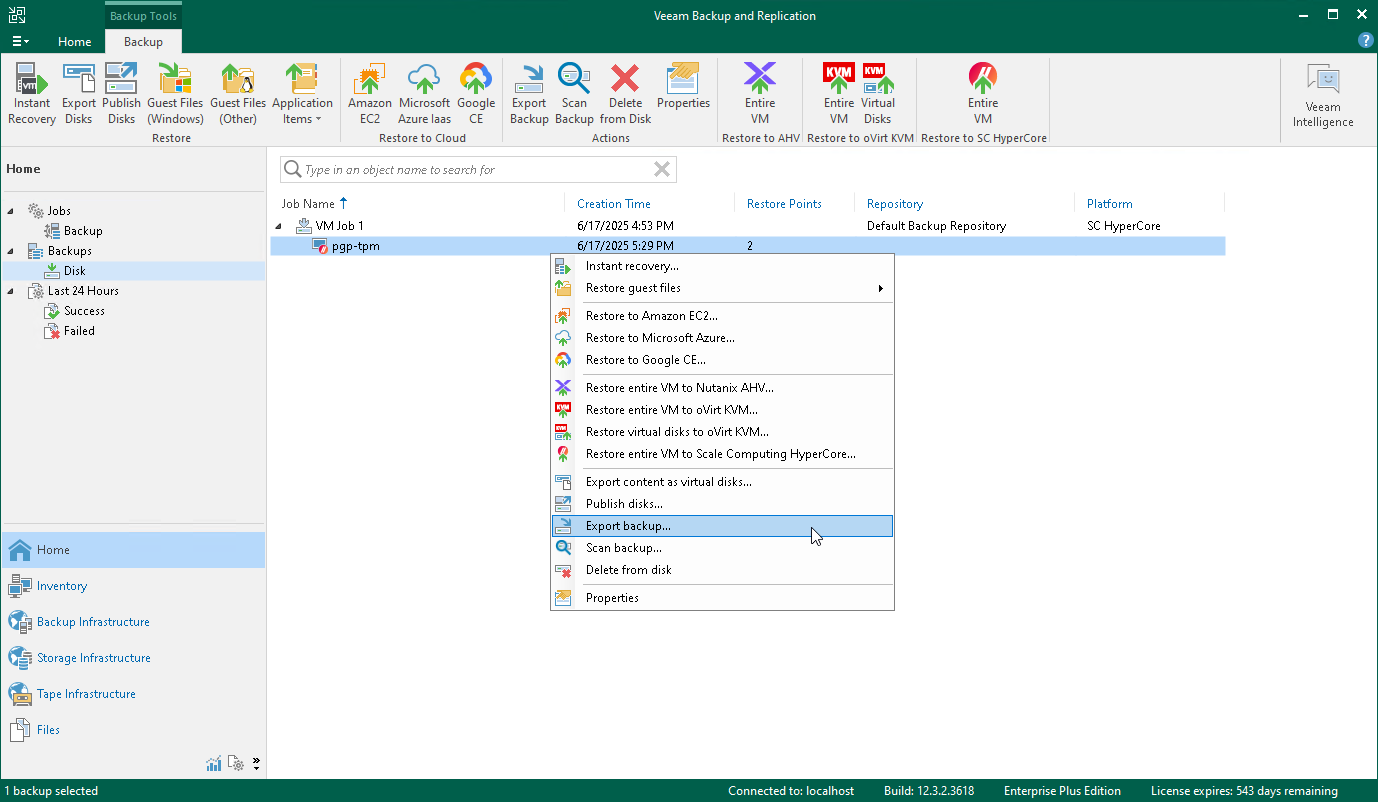The width and height of the screenshot is (1378, 802).
Task: Select the Backup ribbon tab
Action: (x=143, y=42)
